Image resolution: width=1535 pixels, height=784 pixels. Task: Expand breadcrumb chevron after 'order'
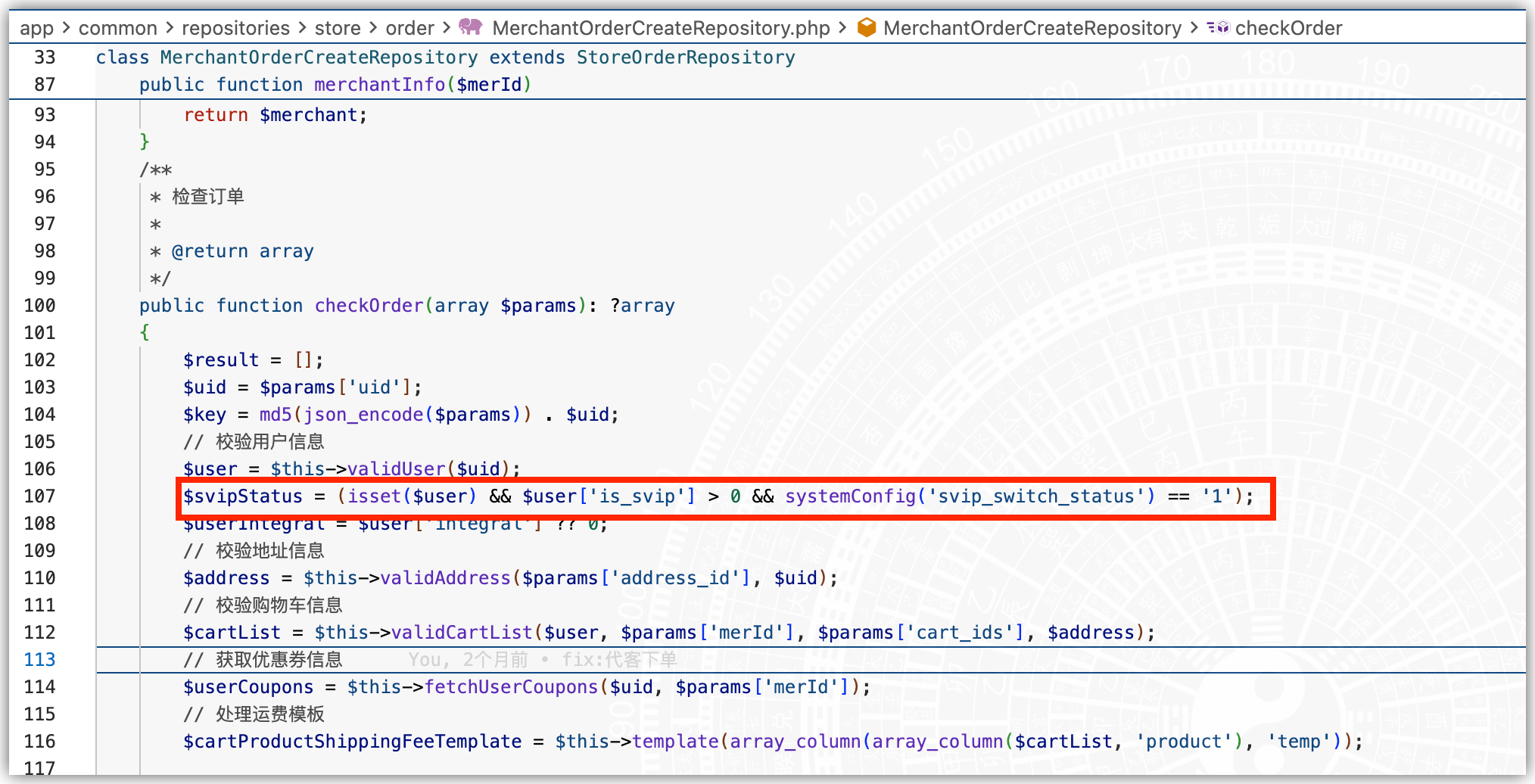pyautogui.click(x=447, y=28)
